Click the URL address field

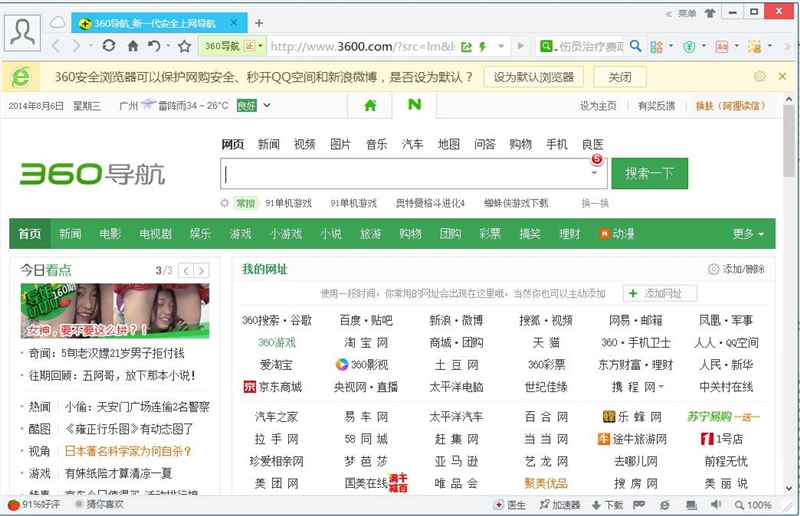point(363,46)
